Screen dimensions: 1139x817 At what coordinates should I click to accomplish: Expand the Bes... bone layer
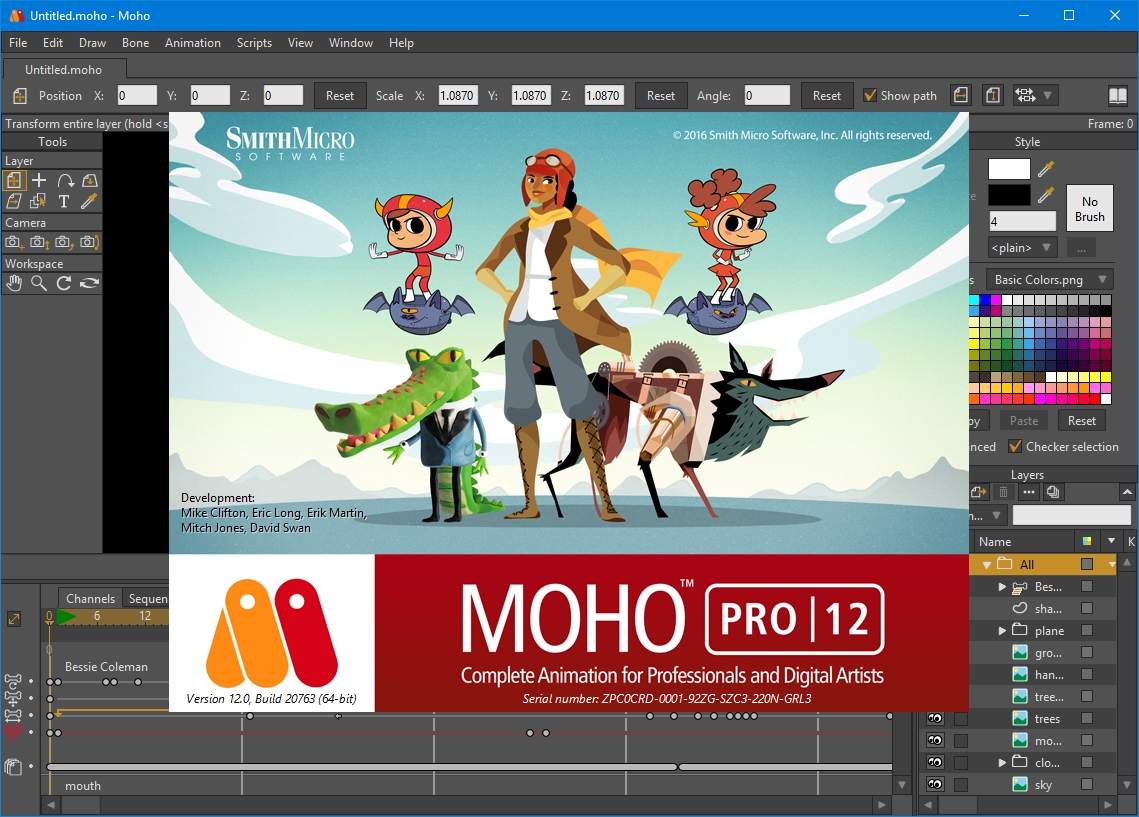point(1002,587)
